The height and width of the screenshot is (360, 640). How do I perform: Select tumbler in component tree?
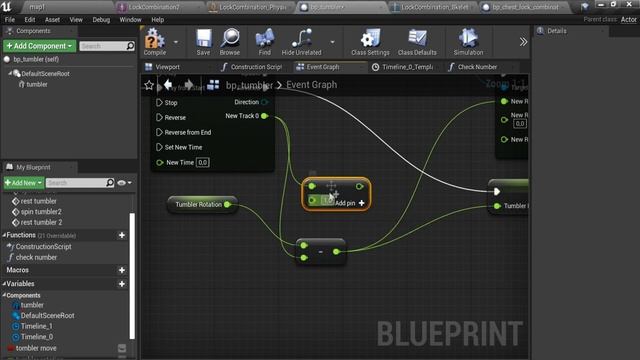pyautogui.click(x=37, y=84)
